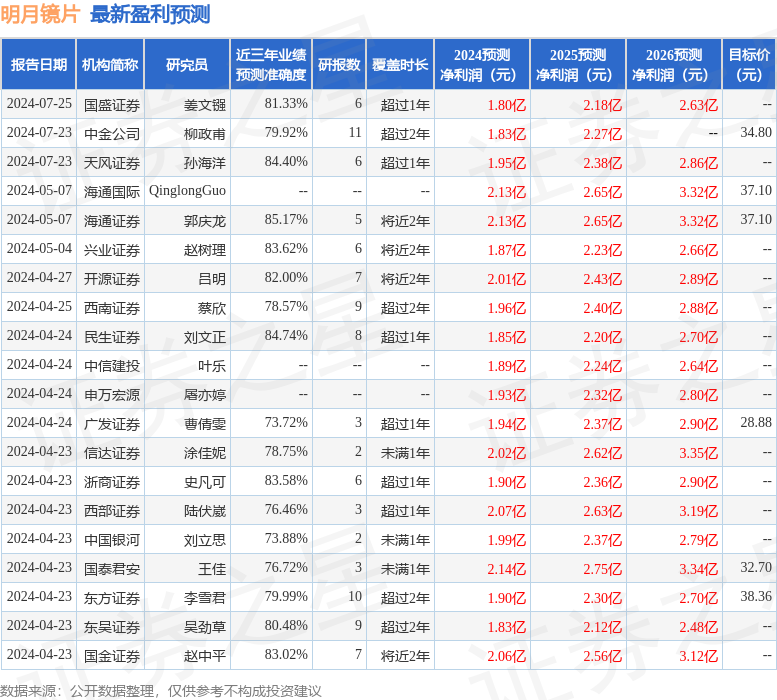Click researcher name 吴劲草
777x700 pixels.
click(205, 627)
